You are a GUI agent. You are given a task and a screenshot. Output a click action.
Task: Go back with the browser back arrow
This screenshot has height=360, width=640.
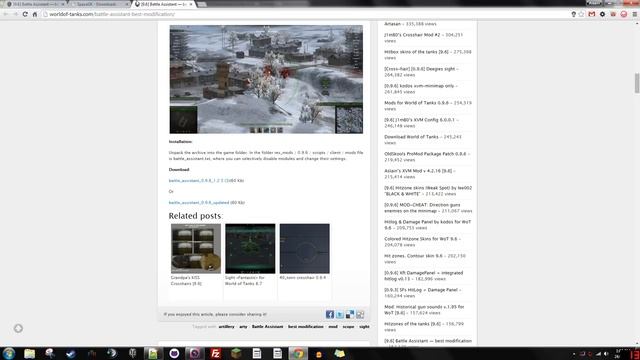click(5, 14)
